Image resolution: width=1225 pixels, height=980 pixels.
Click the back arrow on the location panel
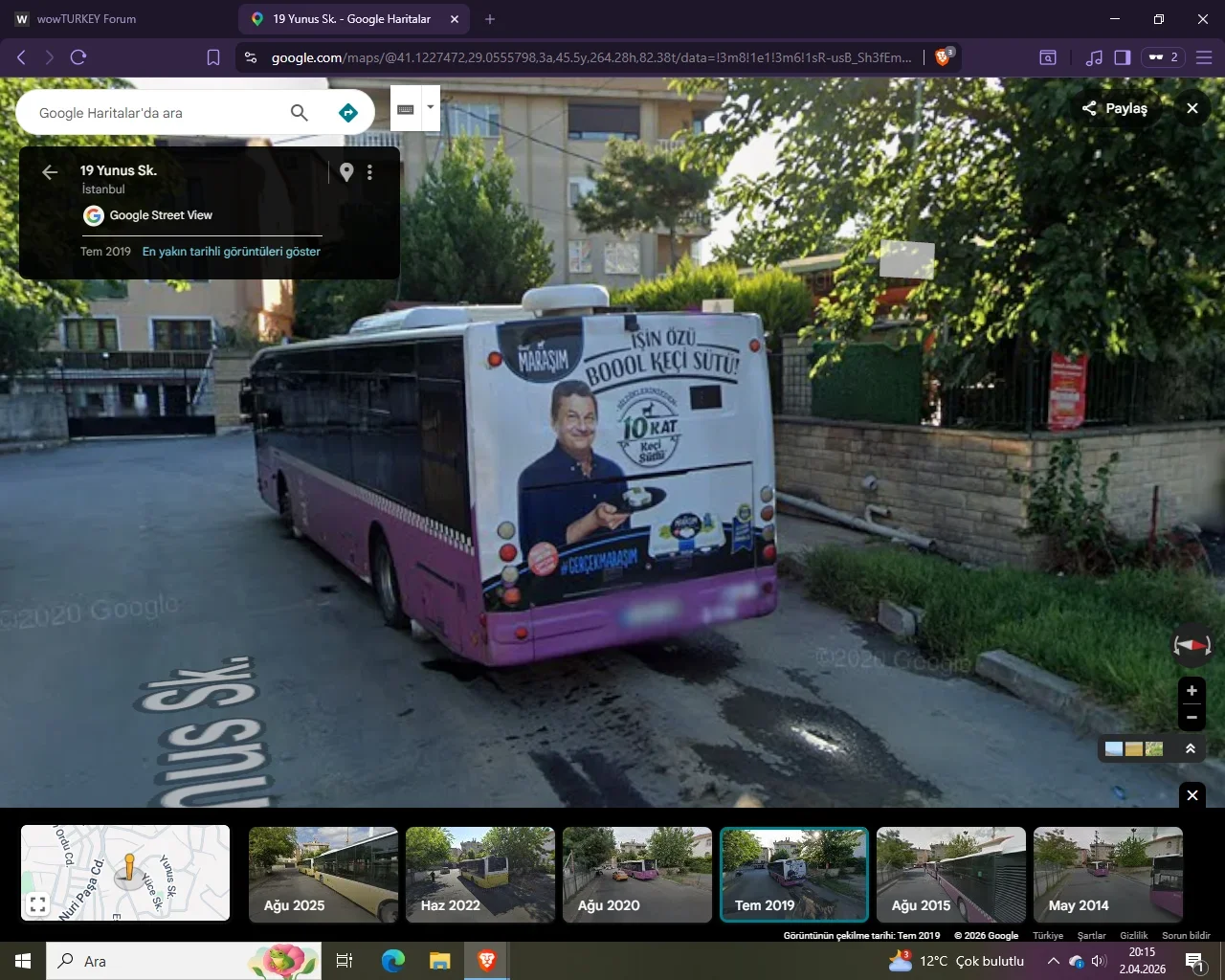(x=49, y=172)
